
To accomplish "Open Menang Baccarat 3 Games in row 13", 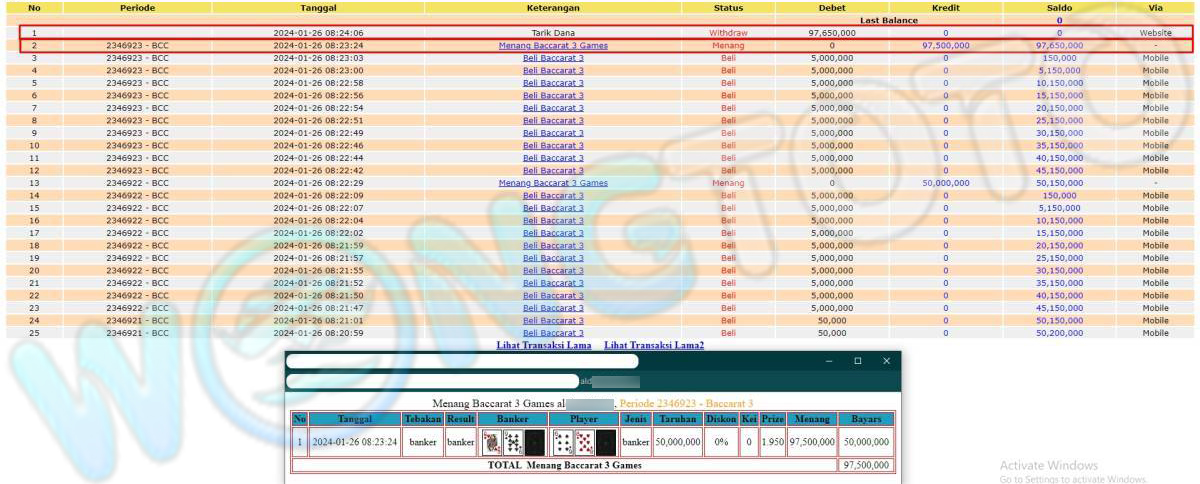I will point(553,183).
